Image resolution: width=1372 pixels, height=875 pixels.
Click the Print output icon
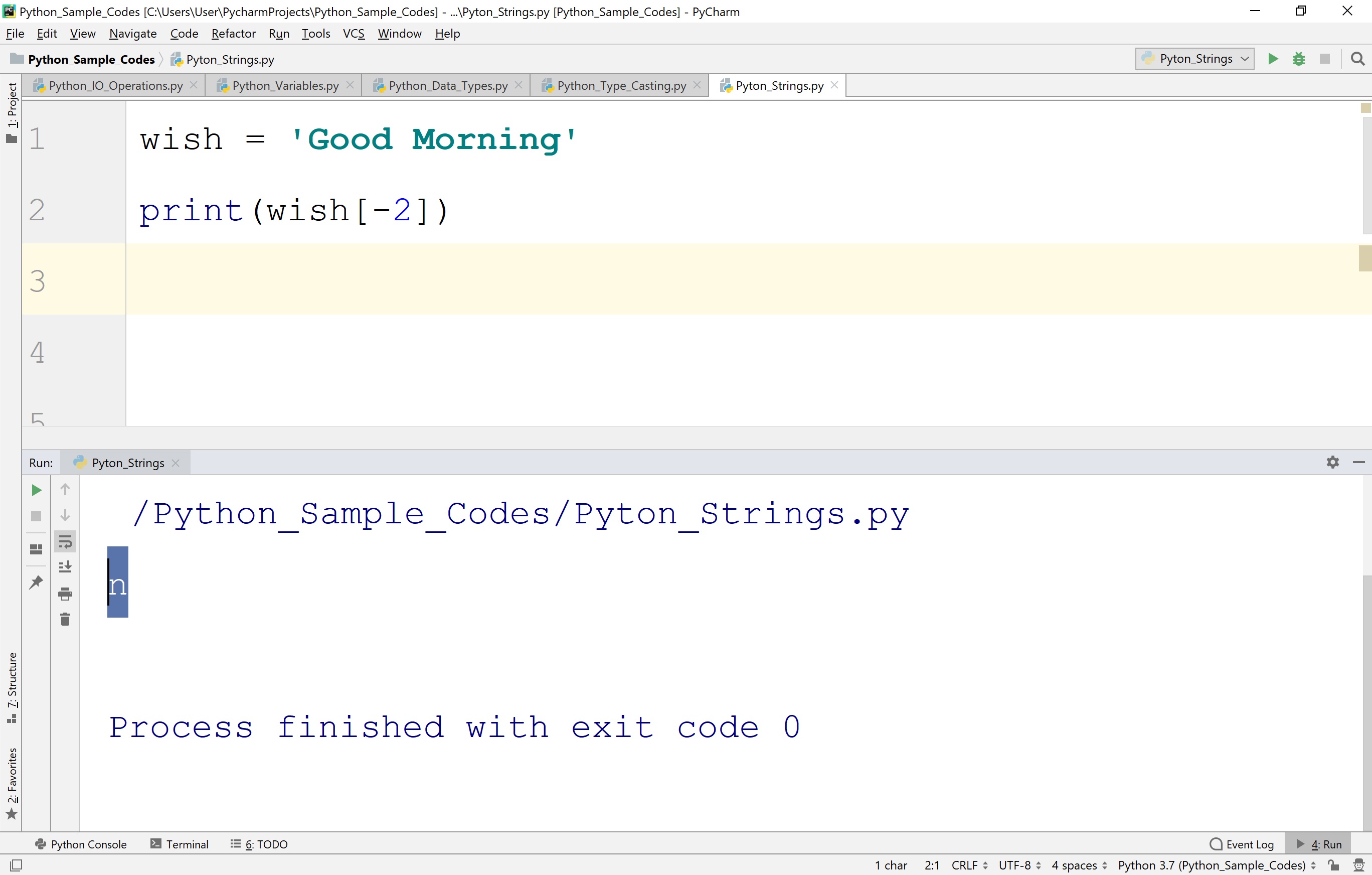click(65, 593)
